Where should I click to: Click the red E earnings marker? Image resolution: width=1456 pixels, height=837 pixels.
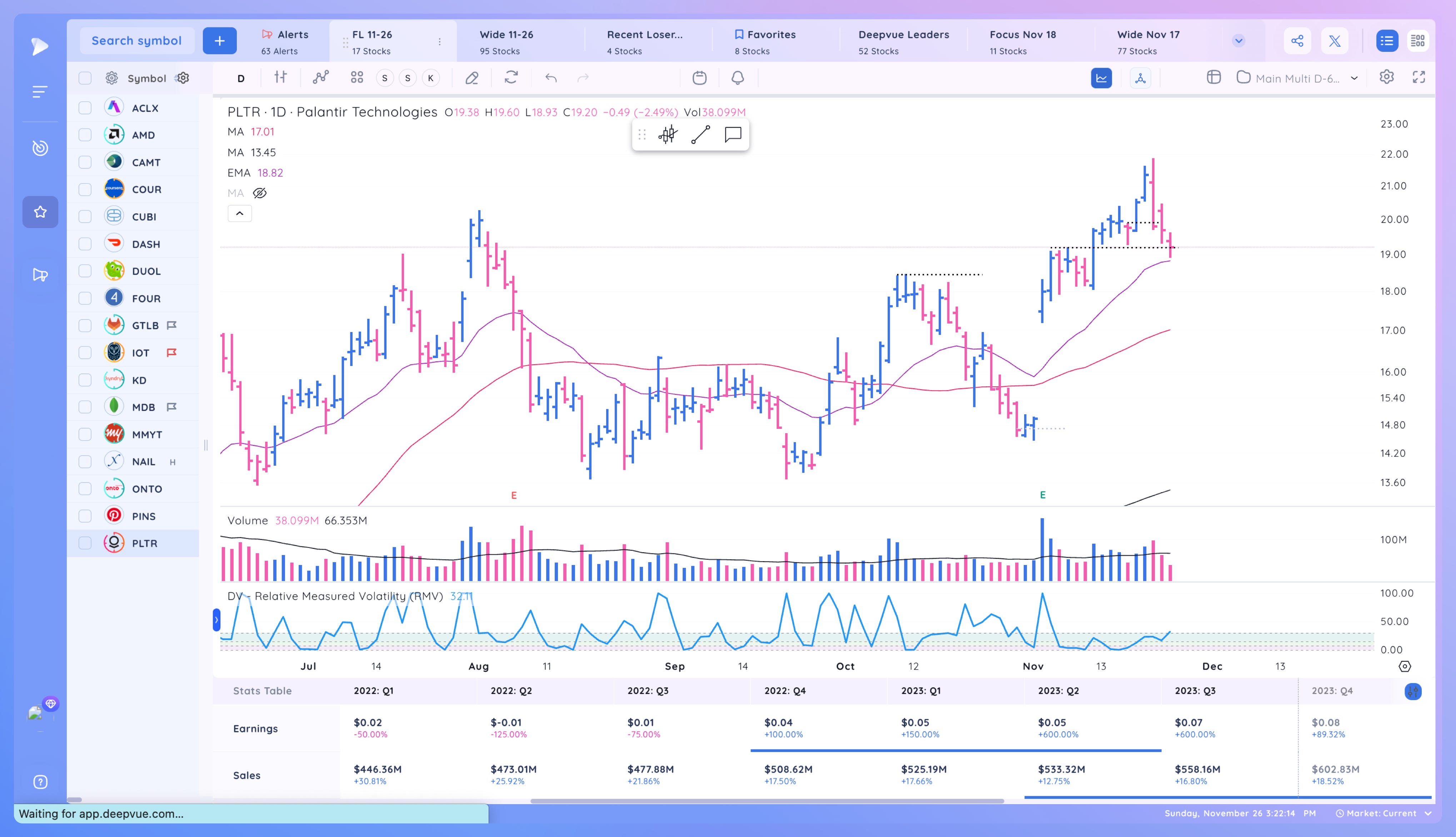click(514, 495)
